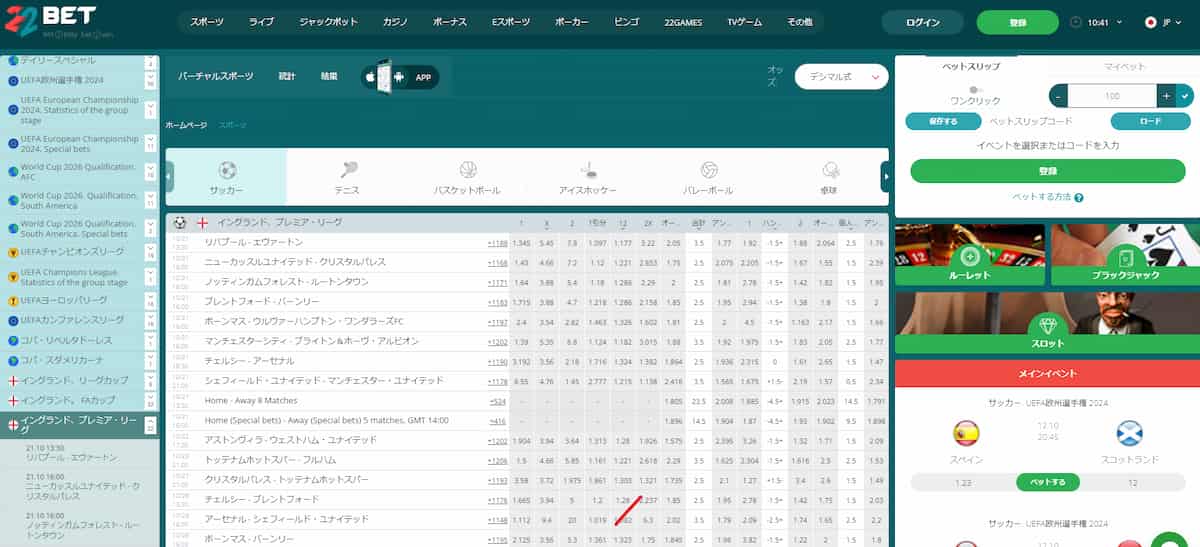Click the roulette chip icon
This screenshot has width=1200, height=547.
(x=968, y=257)
